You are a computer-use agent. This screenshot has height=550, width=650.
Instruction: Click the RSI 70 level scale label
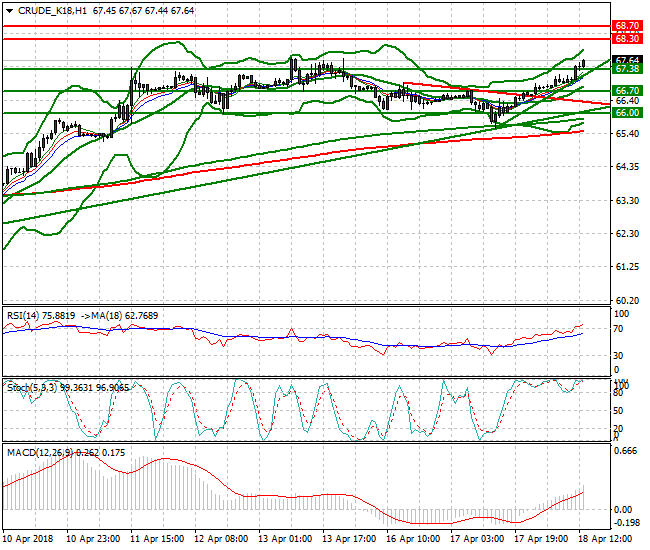(618, 329)
